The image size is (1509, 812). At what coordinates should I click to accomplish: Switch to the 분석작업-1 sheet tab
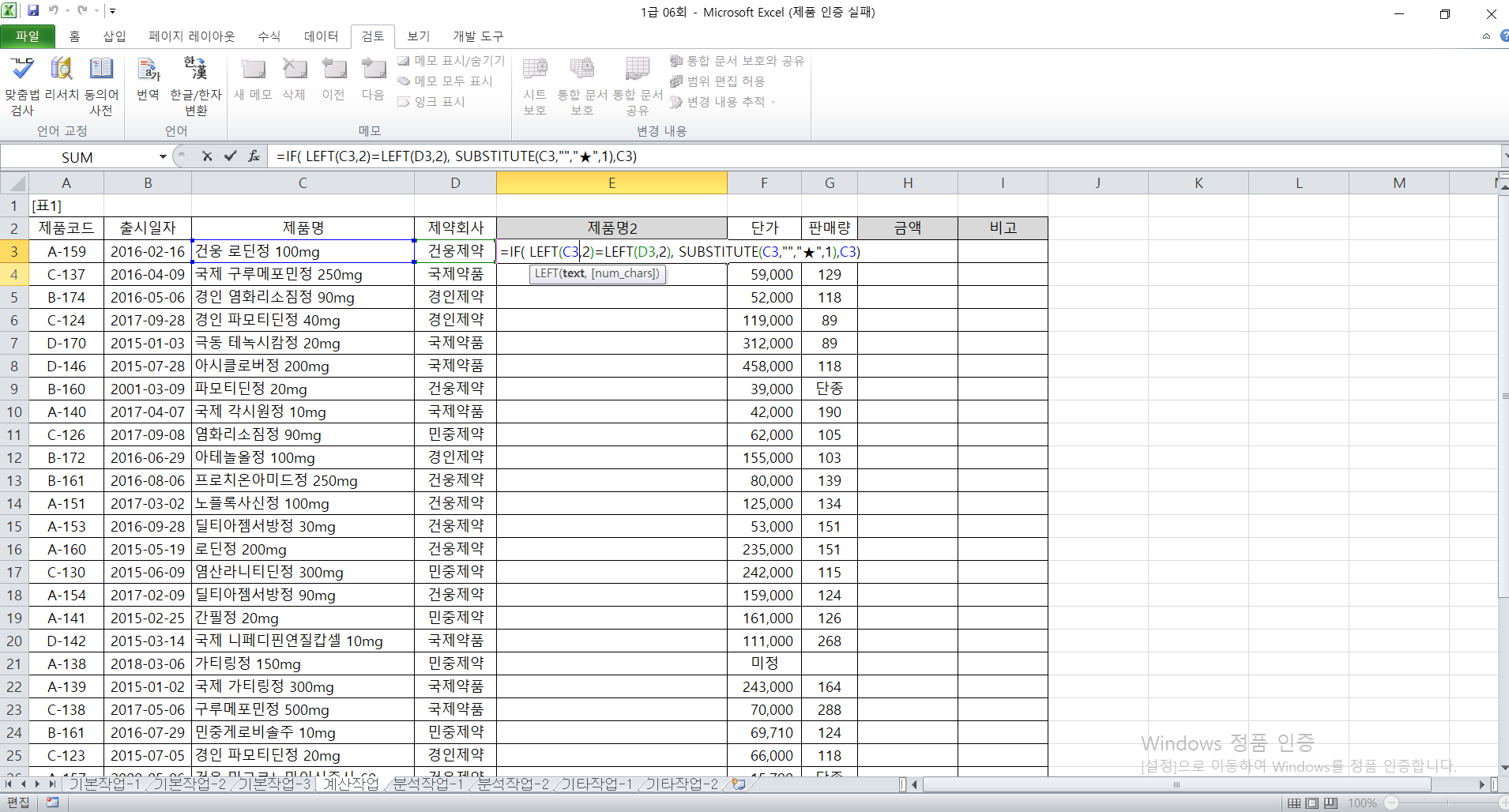tap(427, 784)
